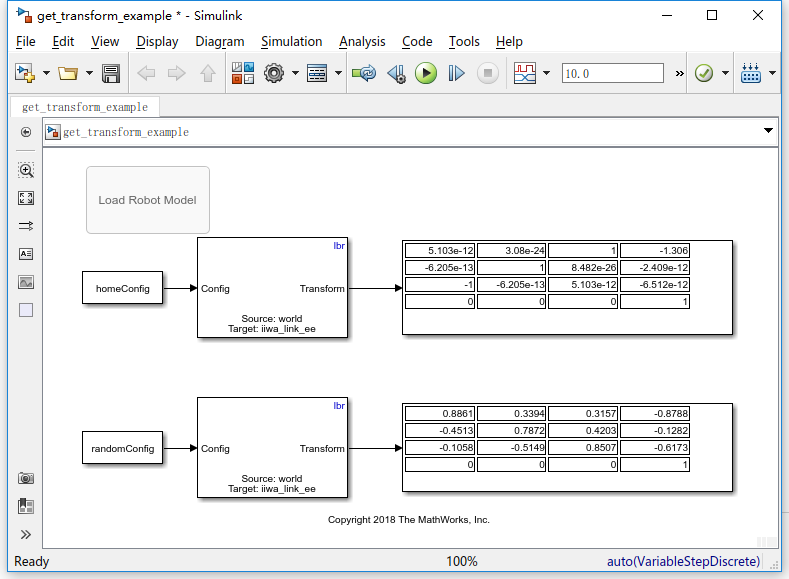789x579 pixels.
Task: Open the File menu
Action: 26,41
